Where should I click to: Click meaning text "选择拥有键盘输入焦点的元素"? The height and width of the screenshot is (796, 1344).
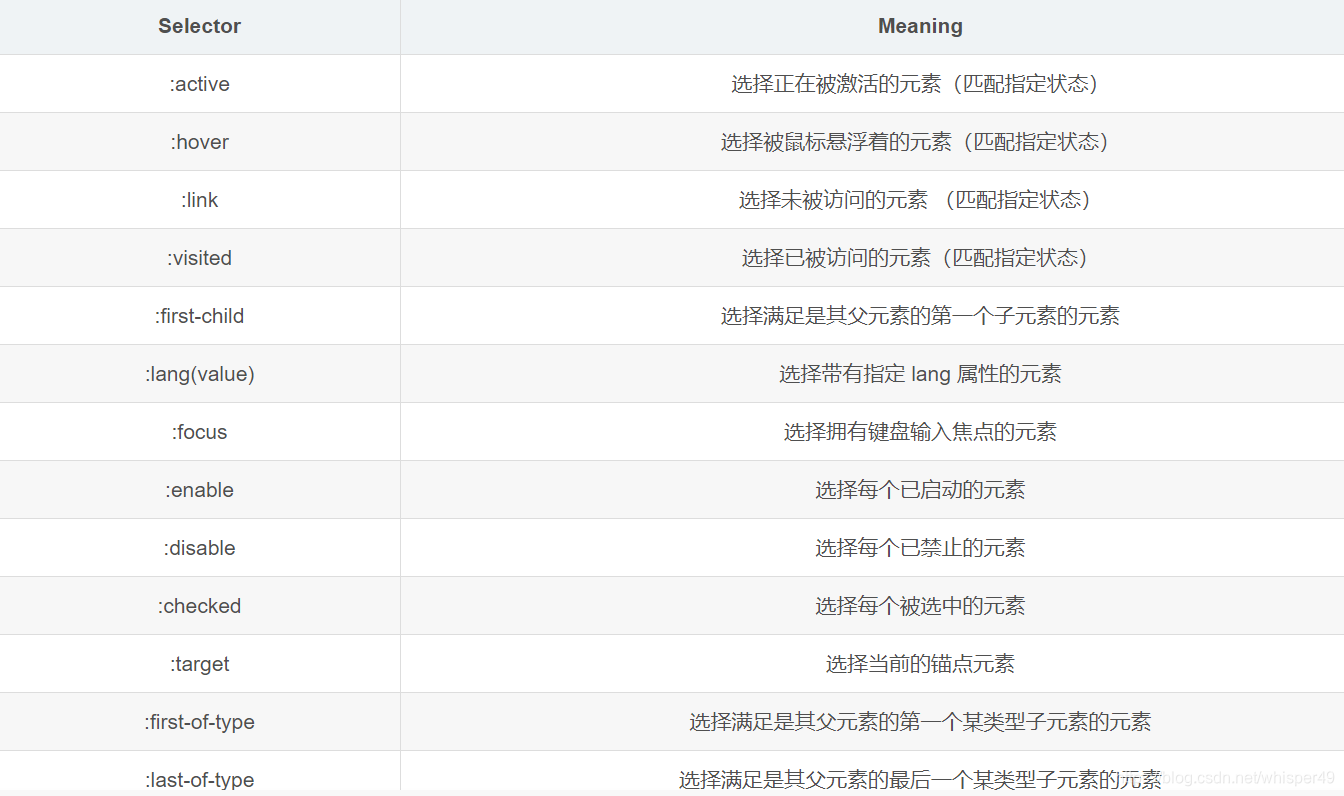coord(920,432)
